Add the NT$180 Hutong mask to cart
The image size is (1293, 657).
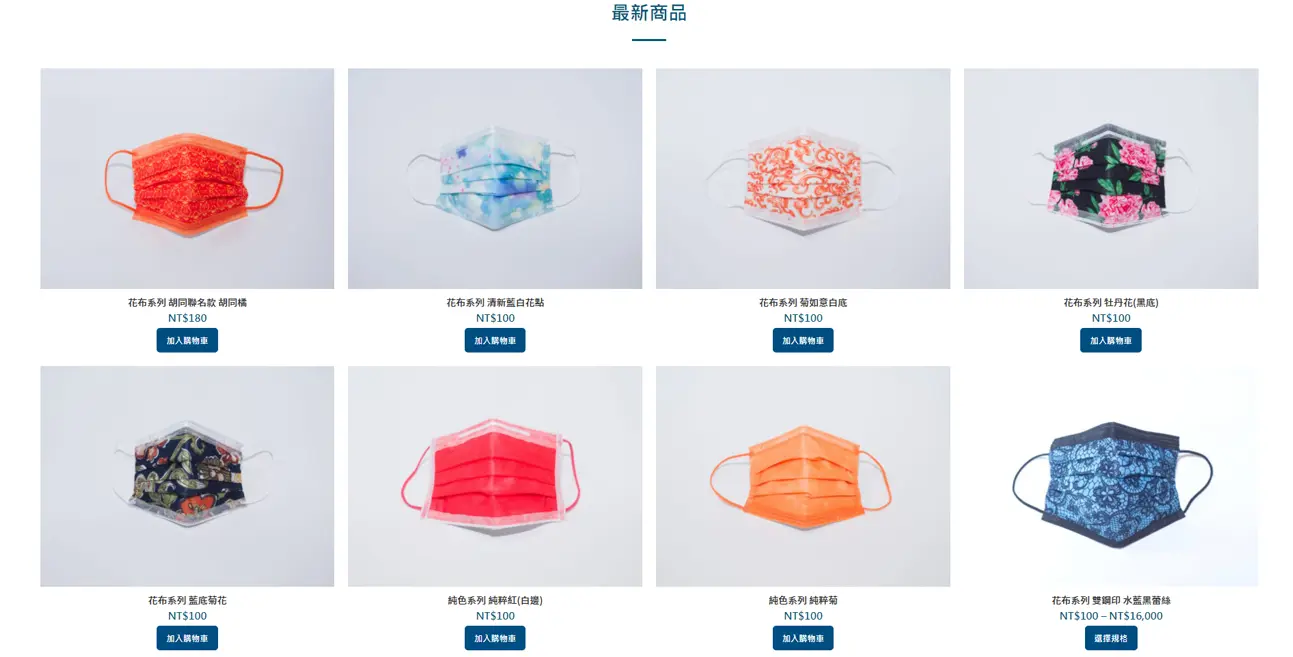(x=187, y=340)
